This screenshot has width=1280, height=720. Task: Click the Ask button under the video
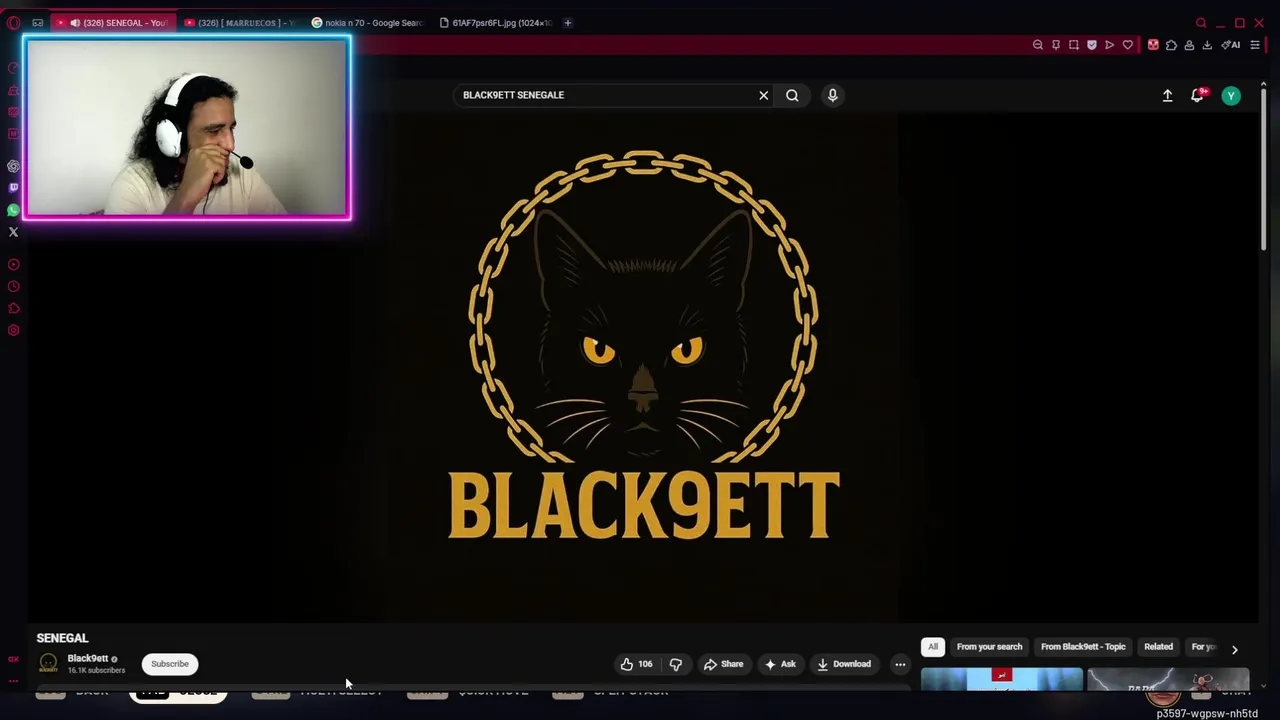(780, 664)
